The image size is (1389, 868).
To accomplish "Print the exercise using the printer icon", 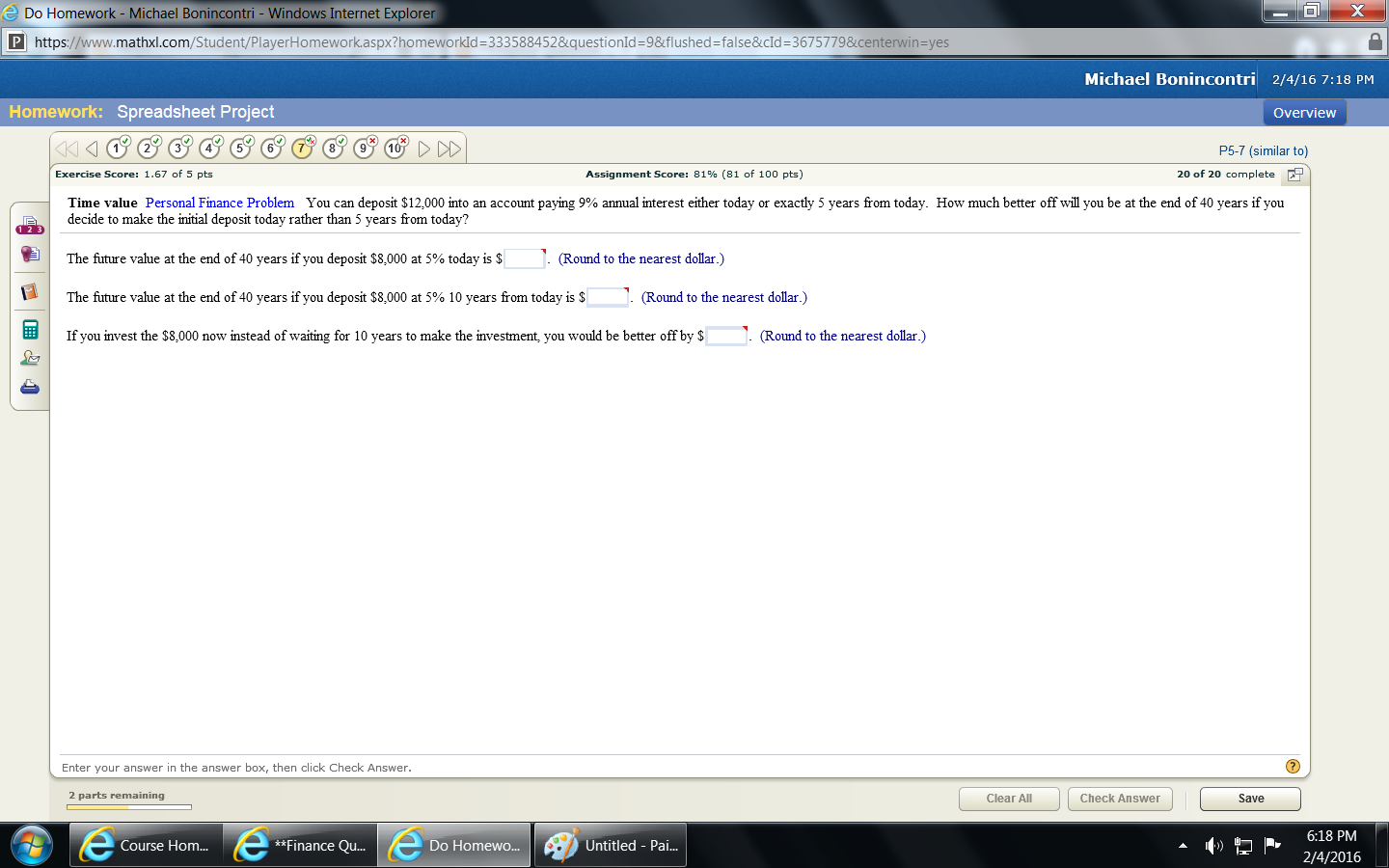I will click(x=29, y=387).
